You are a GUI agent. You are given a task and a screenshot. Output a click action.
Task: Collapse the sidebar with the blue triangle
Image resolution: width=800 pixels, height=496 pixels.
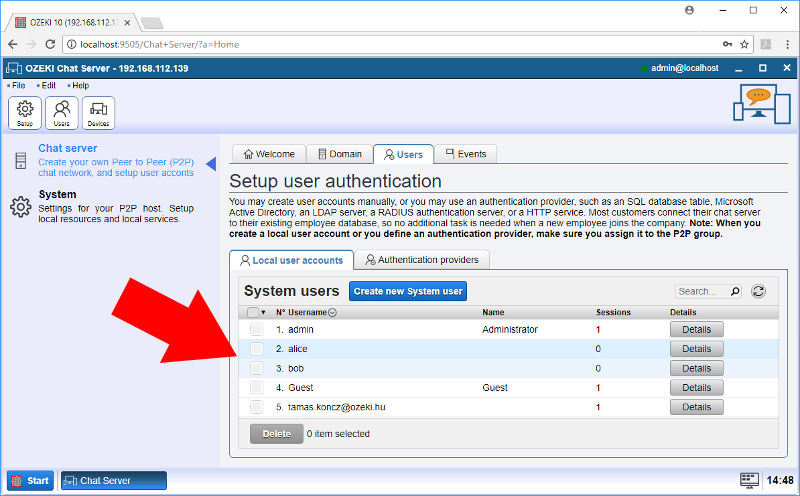click(x=211, y=164)
